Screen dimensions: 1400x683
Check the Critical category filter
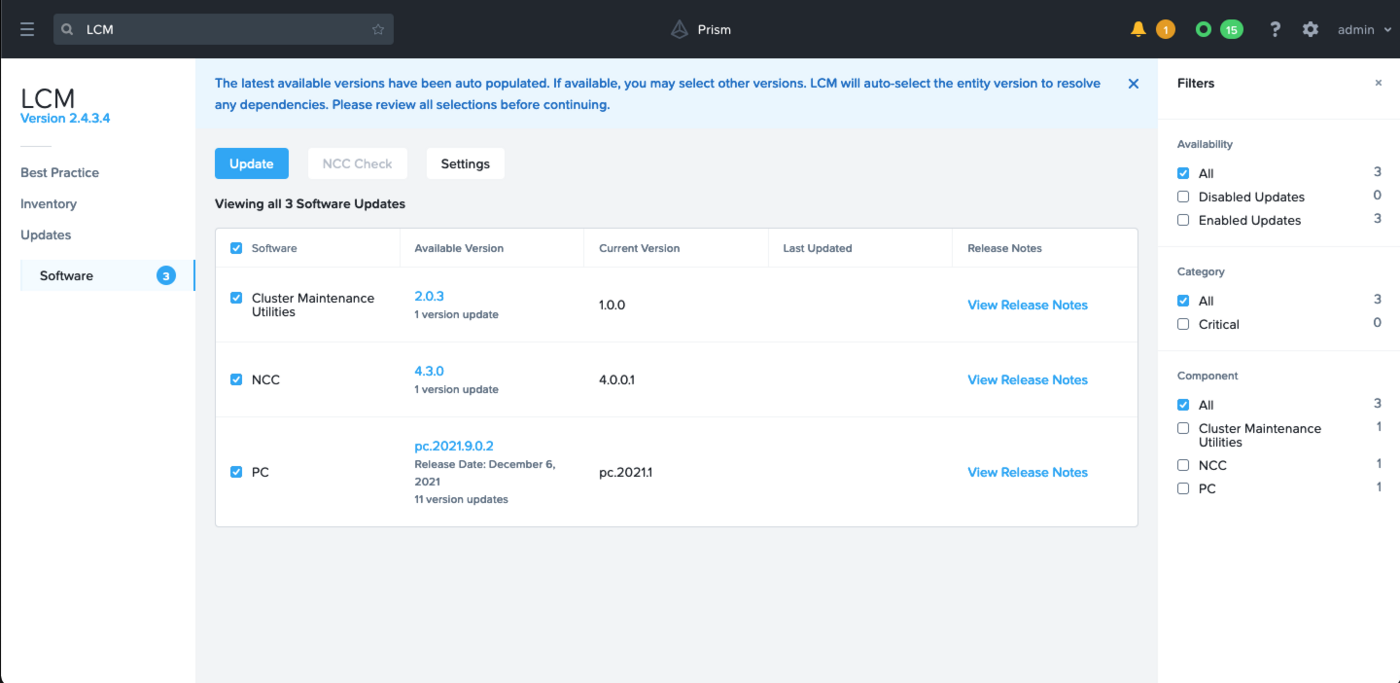click(x=1183, y=323)
